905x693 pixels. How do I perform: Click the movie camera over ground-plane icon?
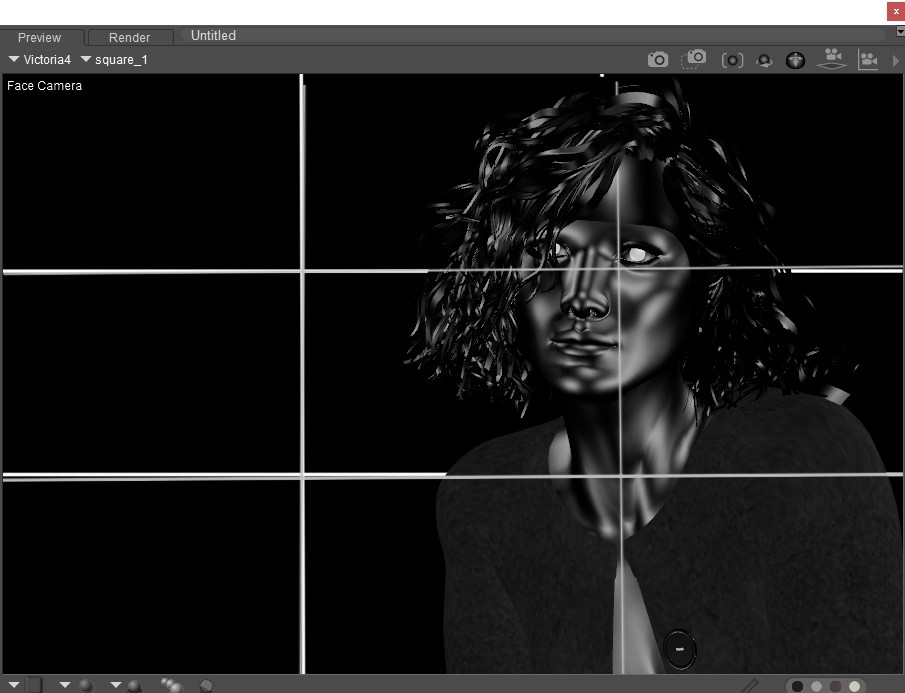830,59
